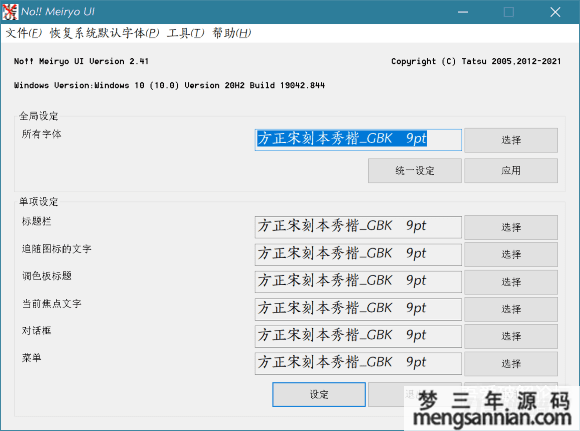The image size is (580, 431).
Task: Click 选择 button for 标题栏
Action: coord(511,227)
